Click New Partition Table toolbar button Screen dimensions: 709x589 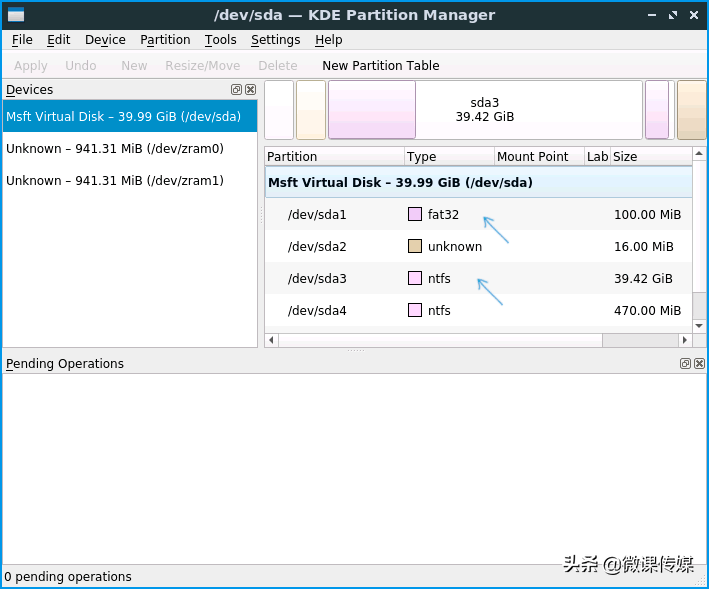click(381, 66)
